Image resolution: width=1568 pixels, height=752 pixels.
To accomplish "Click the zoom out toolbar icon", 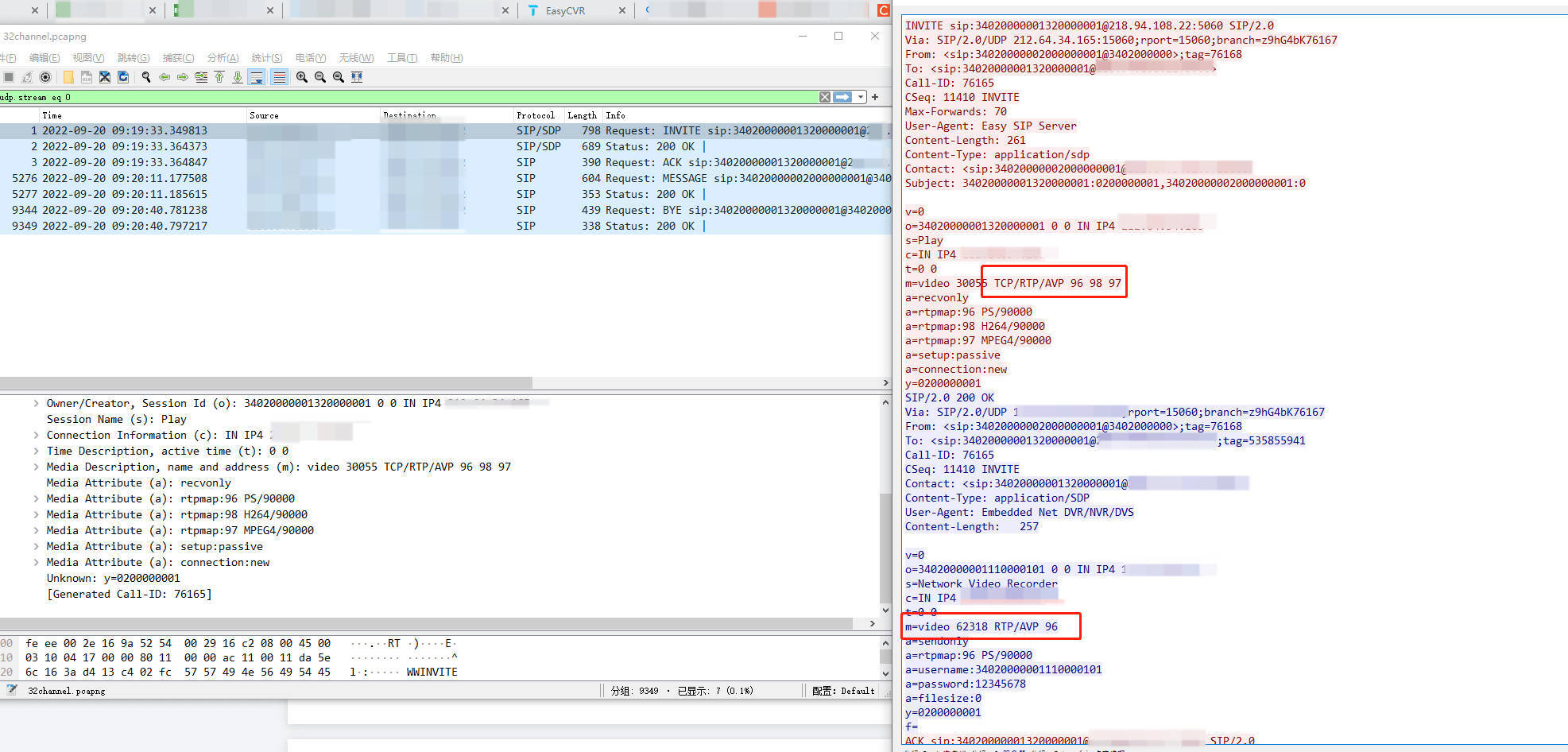I will (x=320, y=77).
